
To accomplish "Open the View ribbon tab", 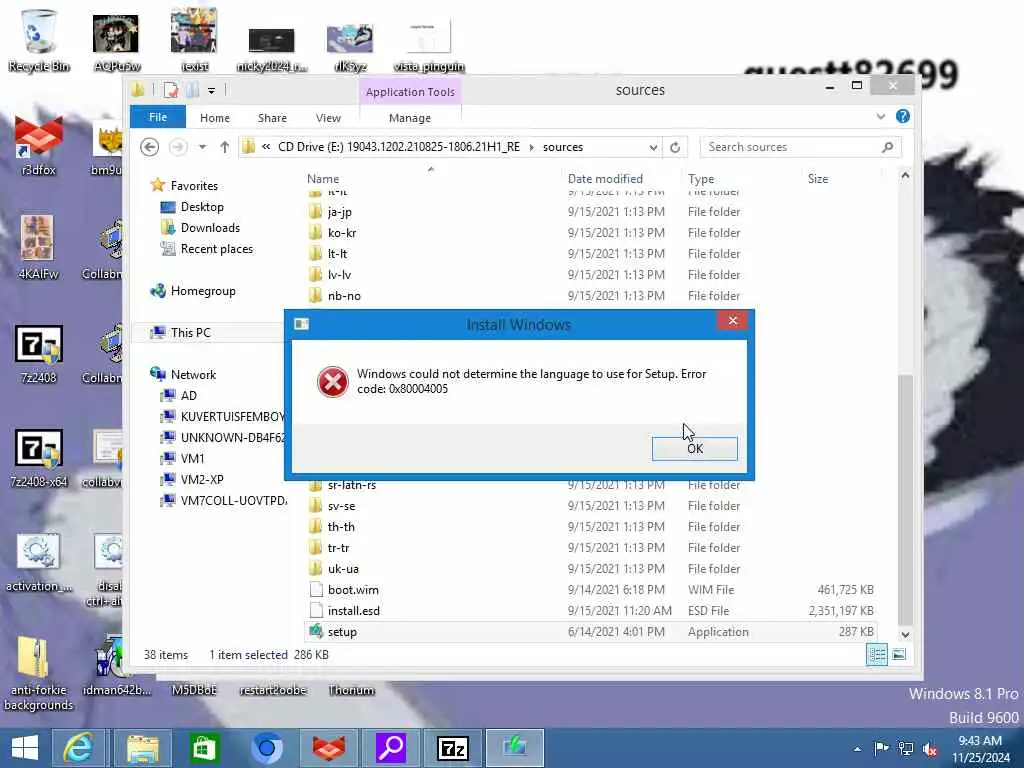I will click(x=328, y=118).
